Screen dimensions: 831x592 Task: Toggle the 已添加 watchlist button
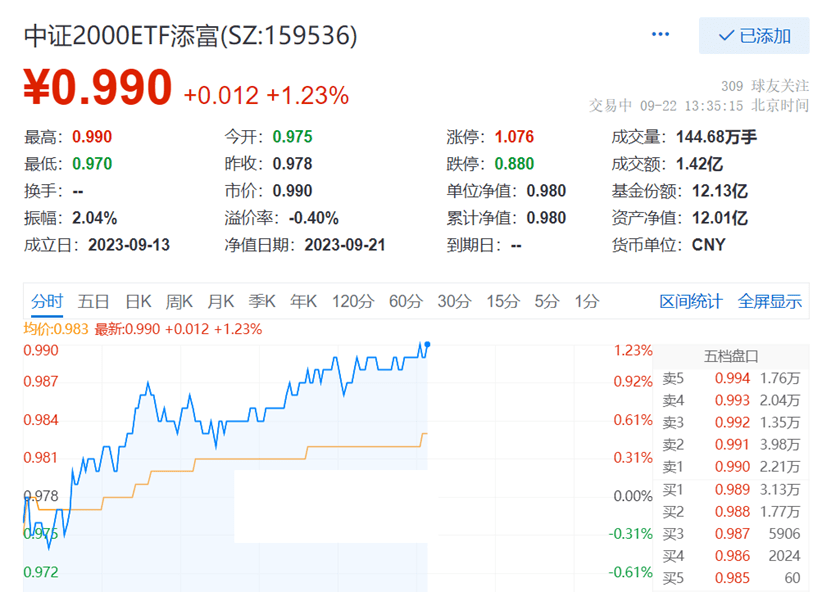754,36
